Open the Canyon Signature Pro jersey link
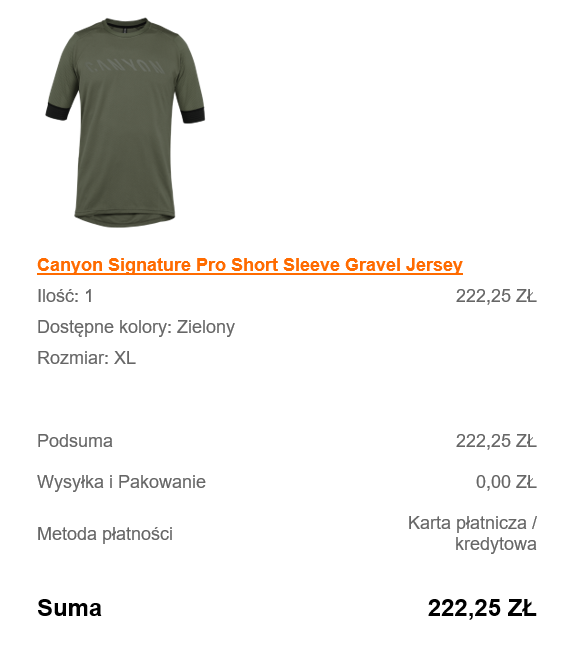576x661 pixels. pyautogui.click(x=250, y=265)
